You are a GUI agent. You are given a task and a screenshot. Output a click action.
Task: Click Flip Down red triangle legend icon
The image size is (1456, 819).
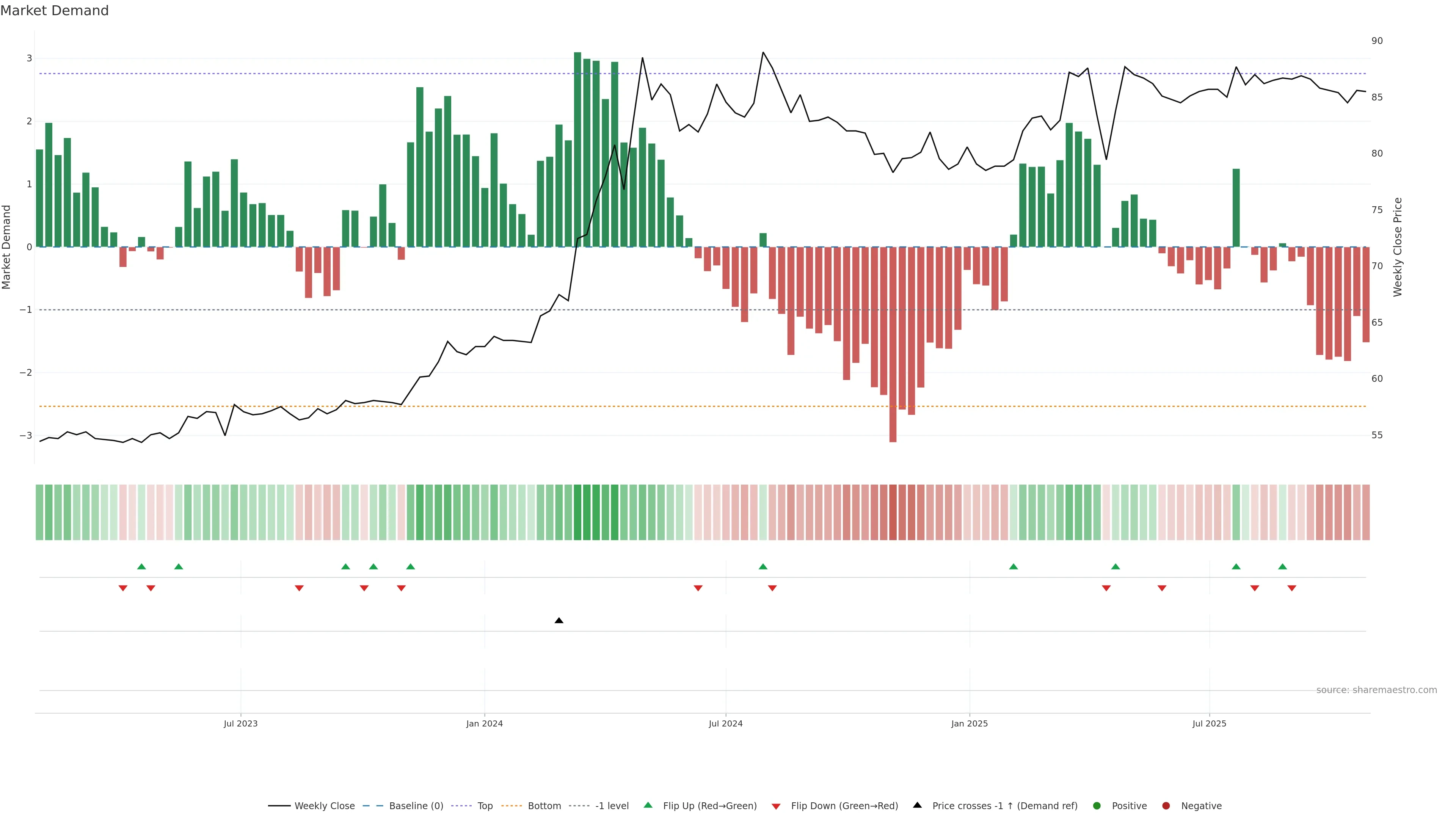pos(776,806)
